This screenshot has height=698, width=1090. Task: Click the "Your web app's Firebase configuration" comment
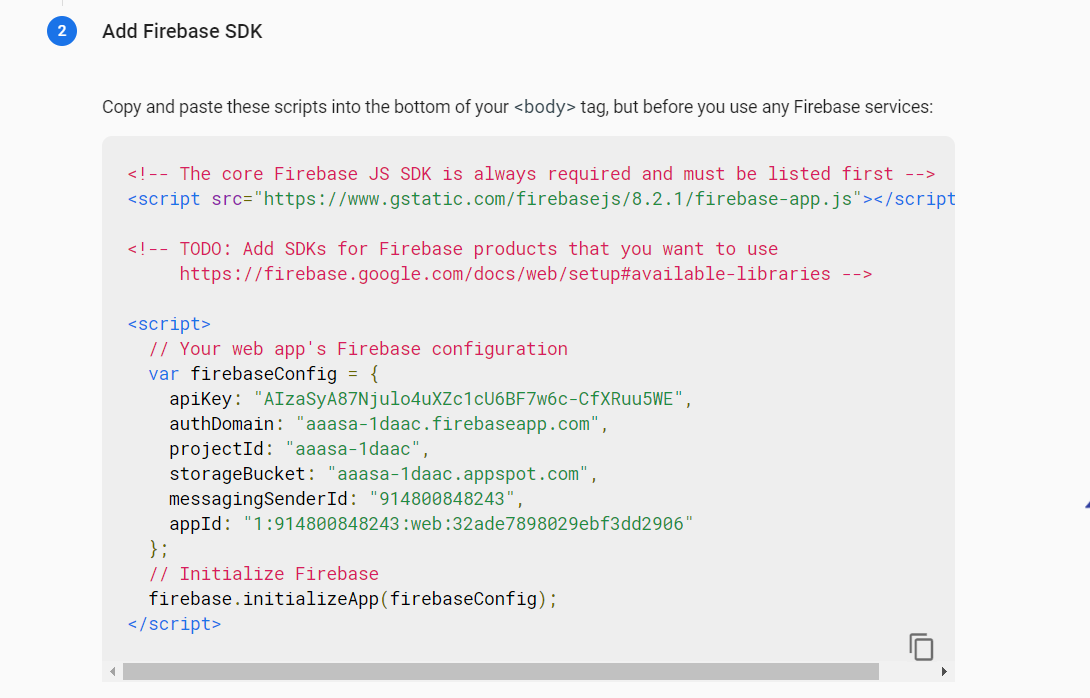(358, 349)
